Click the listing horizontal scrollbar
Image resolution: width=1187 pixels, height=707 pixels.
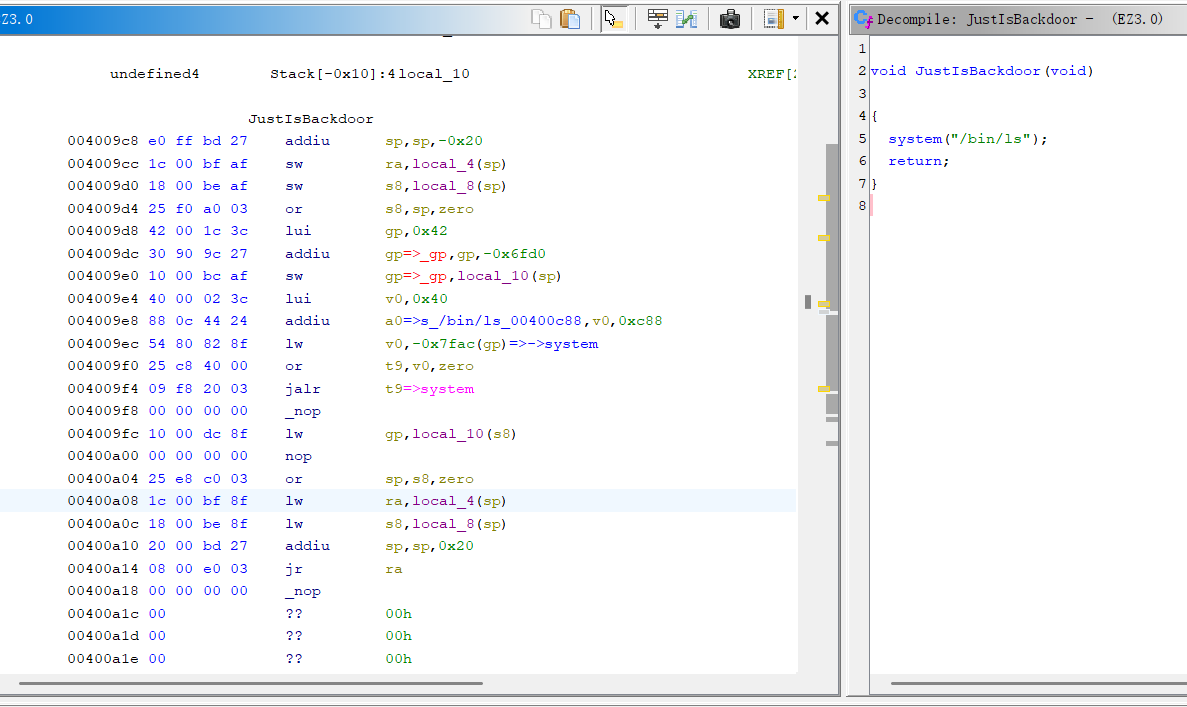click(x=250, y=684)
